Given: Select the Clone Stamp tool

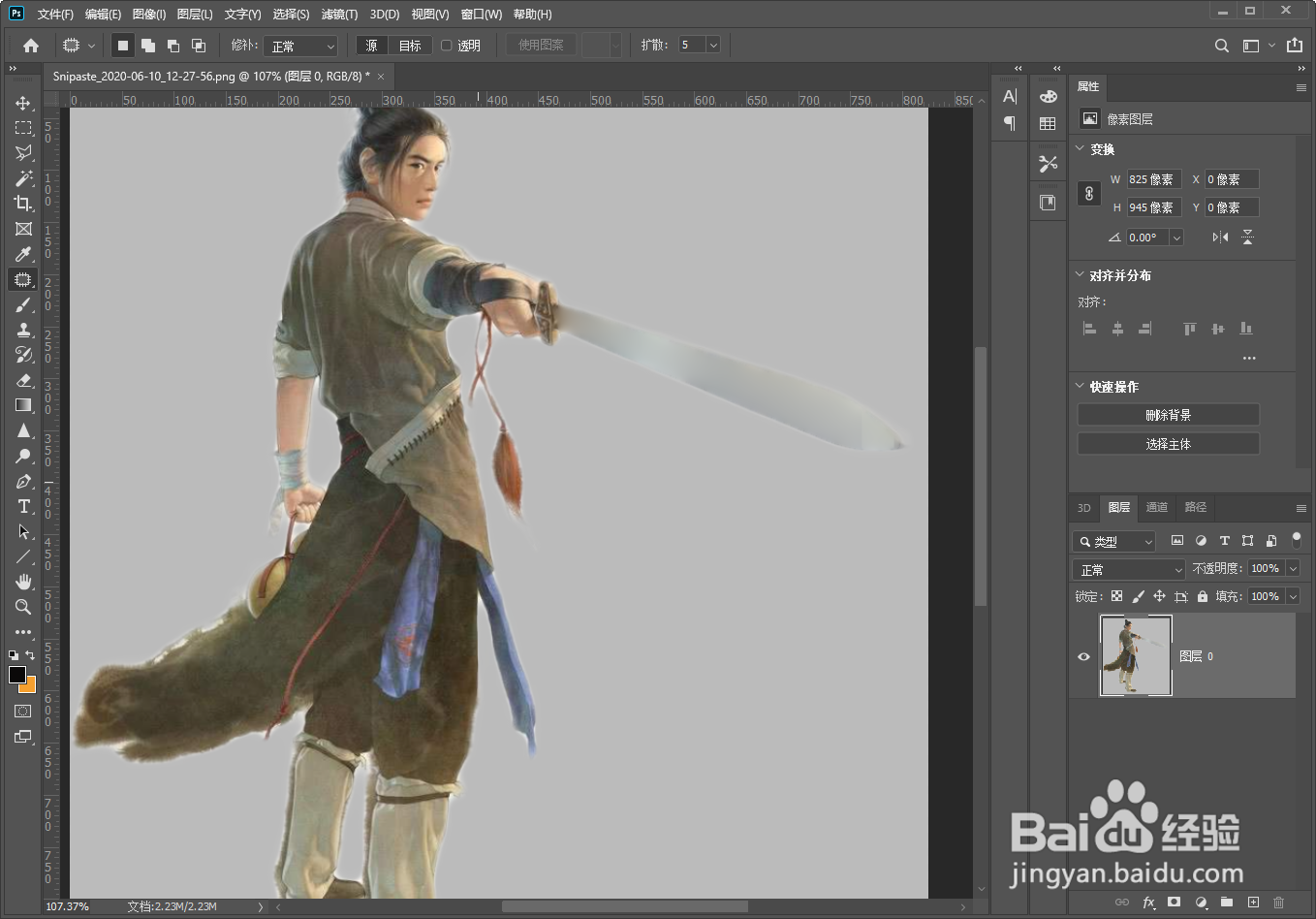Looking at the screenshot, I should tap(23, 330).
